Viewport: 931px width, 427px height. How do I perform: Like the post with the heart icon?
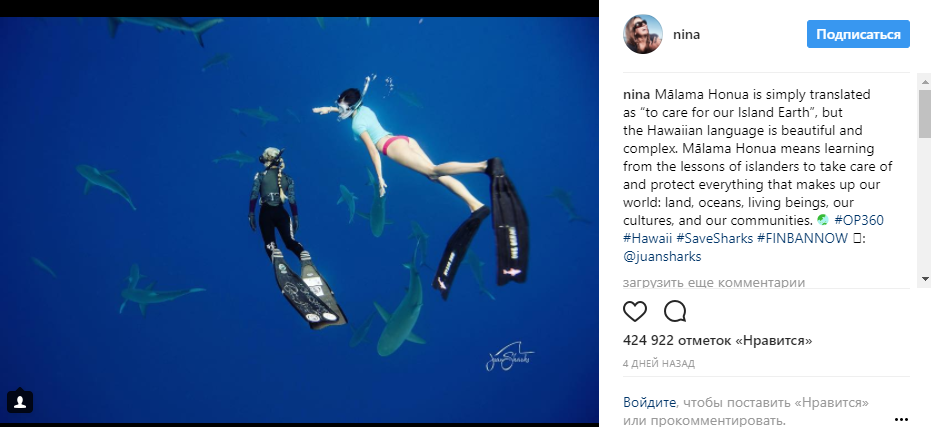click(635, 311)
